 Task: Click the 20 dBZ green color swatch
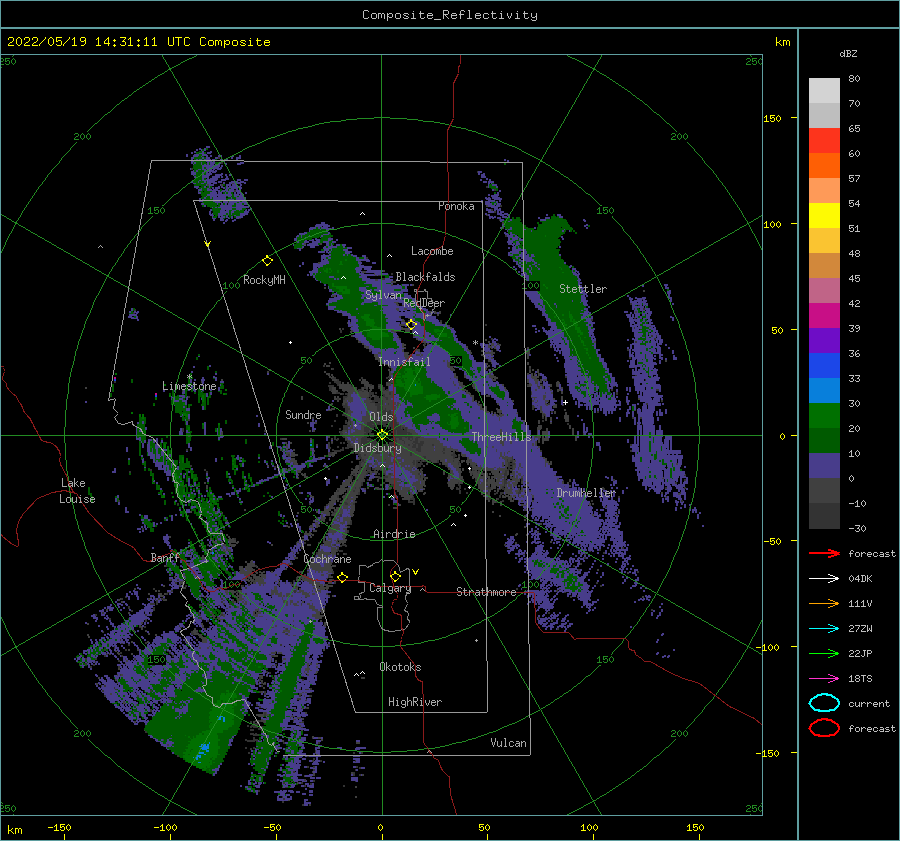[x=824, y=415]
